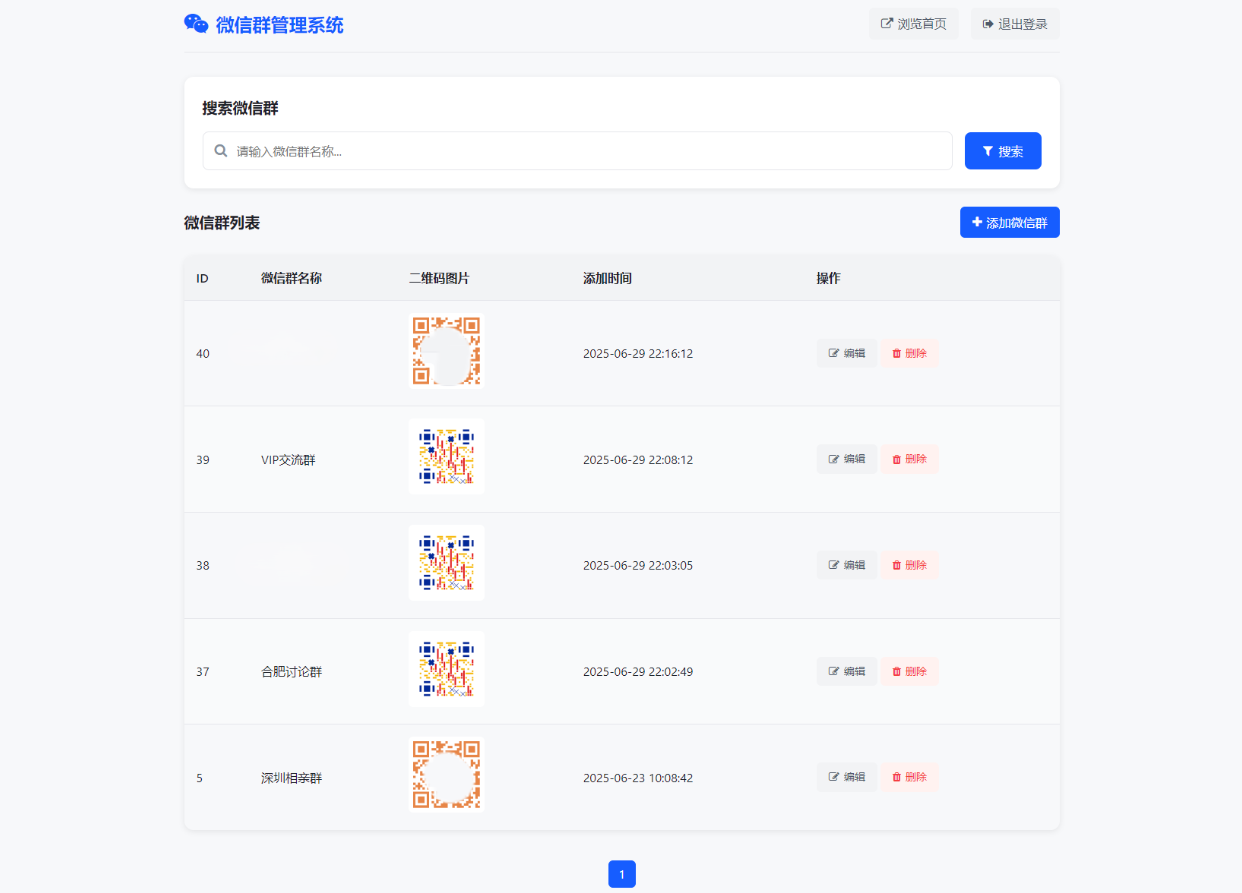Click the group name 合肥讨论群
This screenshot has height=893, width=1242.
(x=291, y=672)
